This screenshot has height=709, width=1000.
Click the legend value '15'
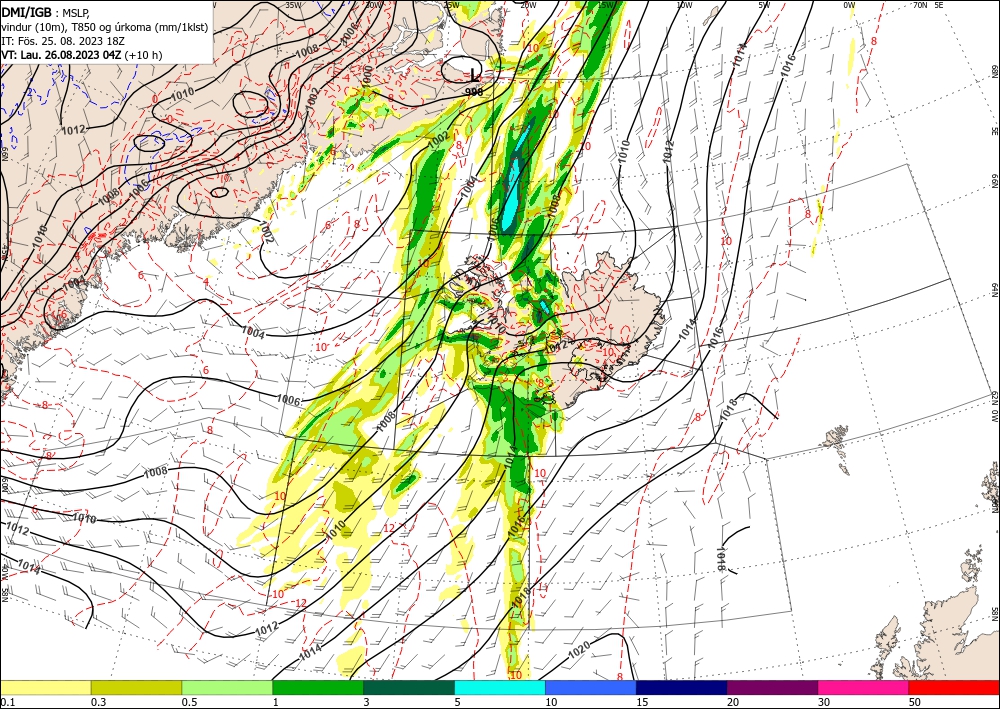tap(642, 702)
